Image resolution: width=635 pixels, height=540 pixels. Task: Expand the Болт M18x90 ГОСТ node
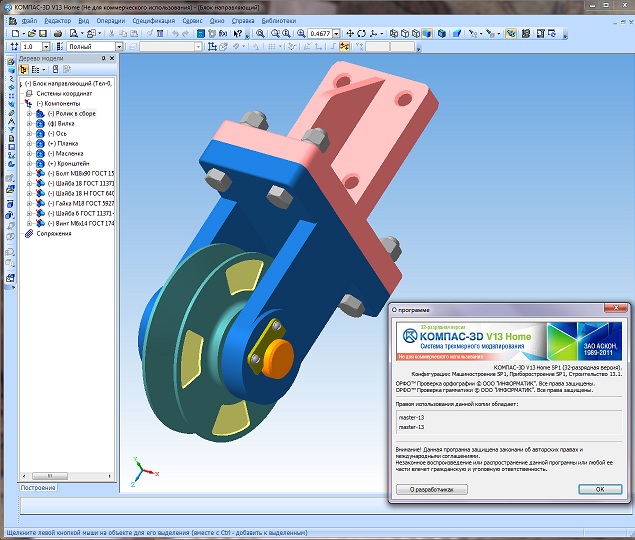[x=29, y=173]
